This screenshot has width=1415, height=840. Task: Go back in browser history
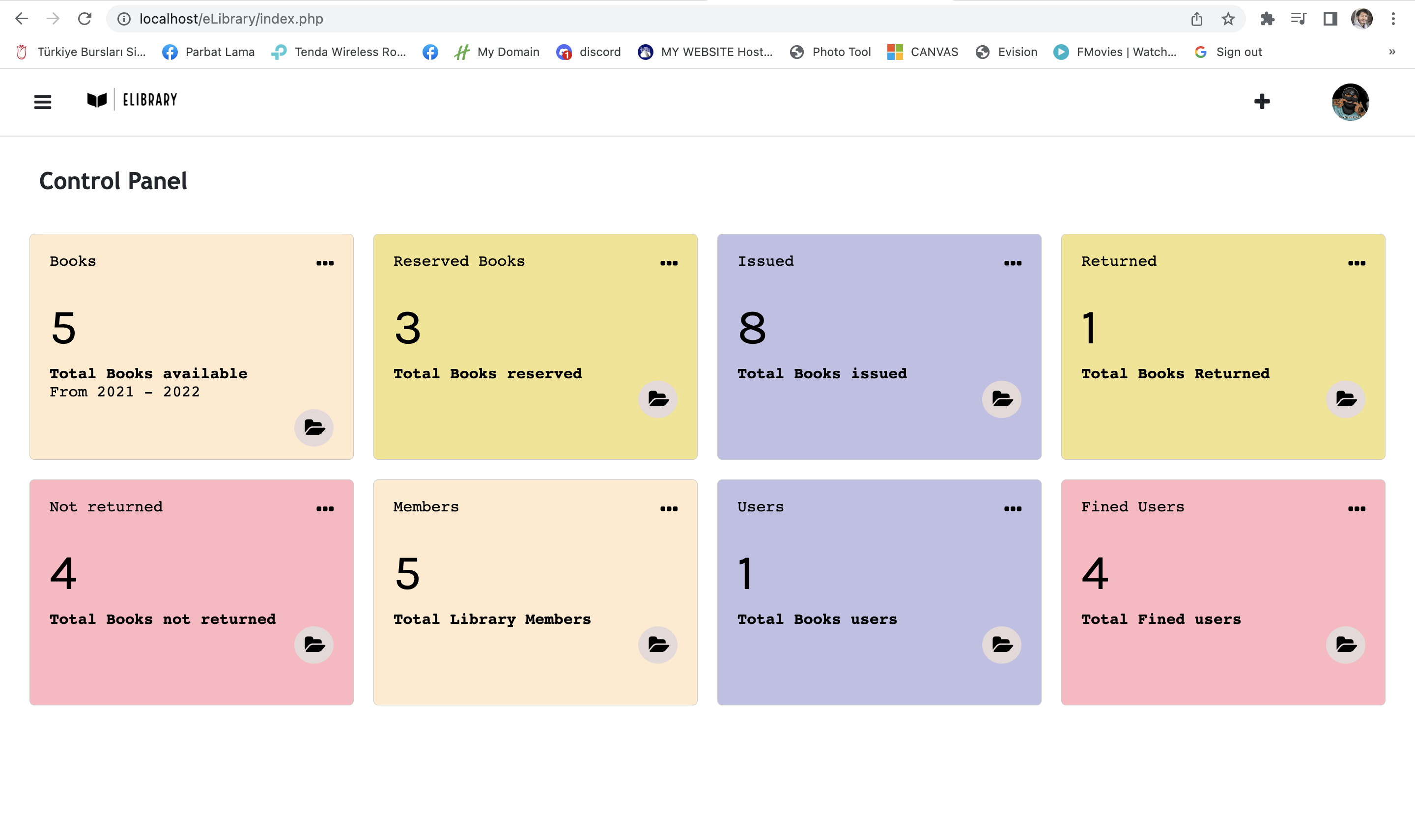[x=22, y=19]
